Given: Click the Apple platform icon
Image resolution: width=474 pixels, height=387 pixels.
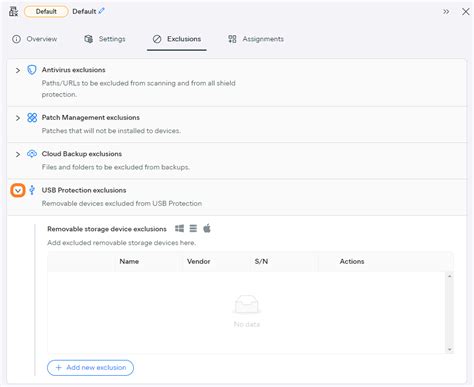Looking at the screenshot, I should point(207,228).
